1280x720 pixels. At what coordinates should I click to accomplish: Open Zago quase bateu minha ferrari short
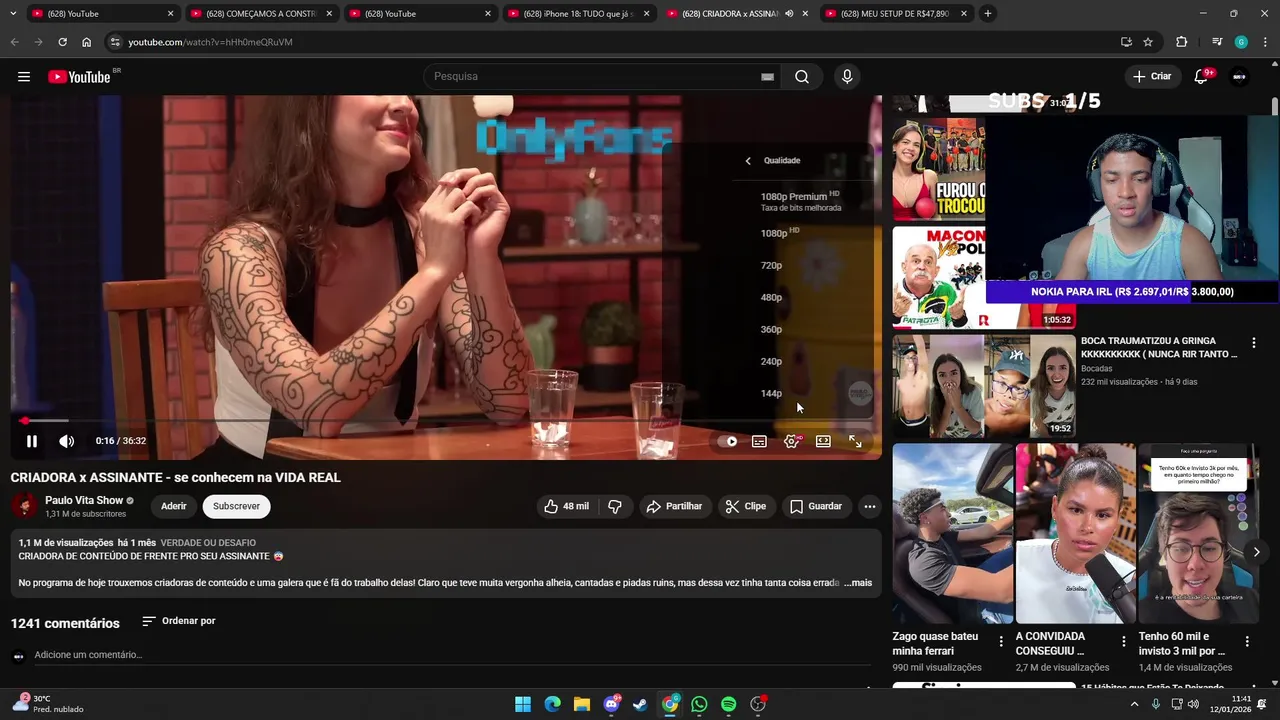point(953,534)
